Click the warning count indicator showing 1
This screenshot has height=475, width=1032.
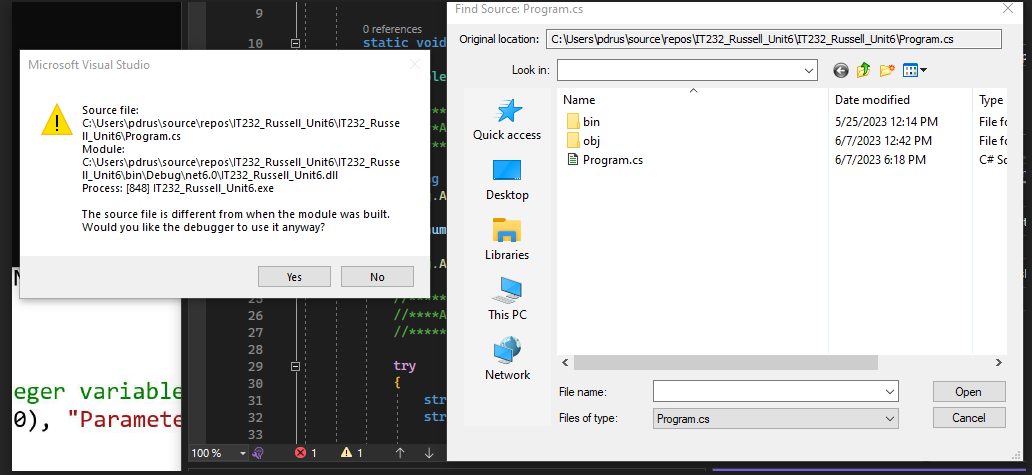[x=352, y=453]
